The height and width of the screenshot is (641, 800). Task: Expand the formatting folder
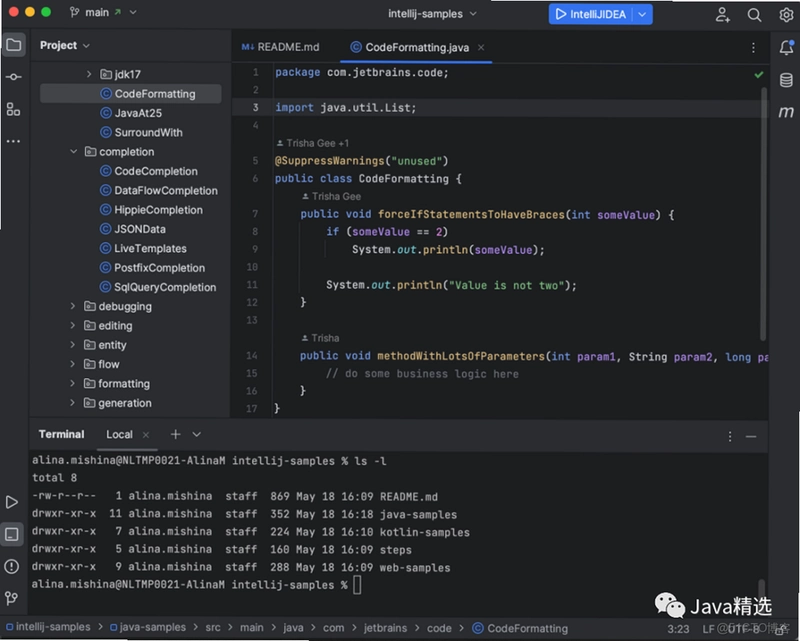(x=72, y=383)
